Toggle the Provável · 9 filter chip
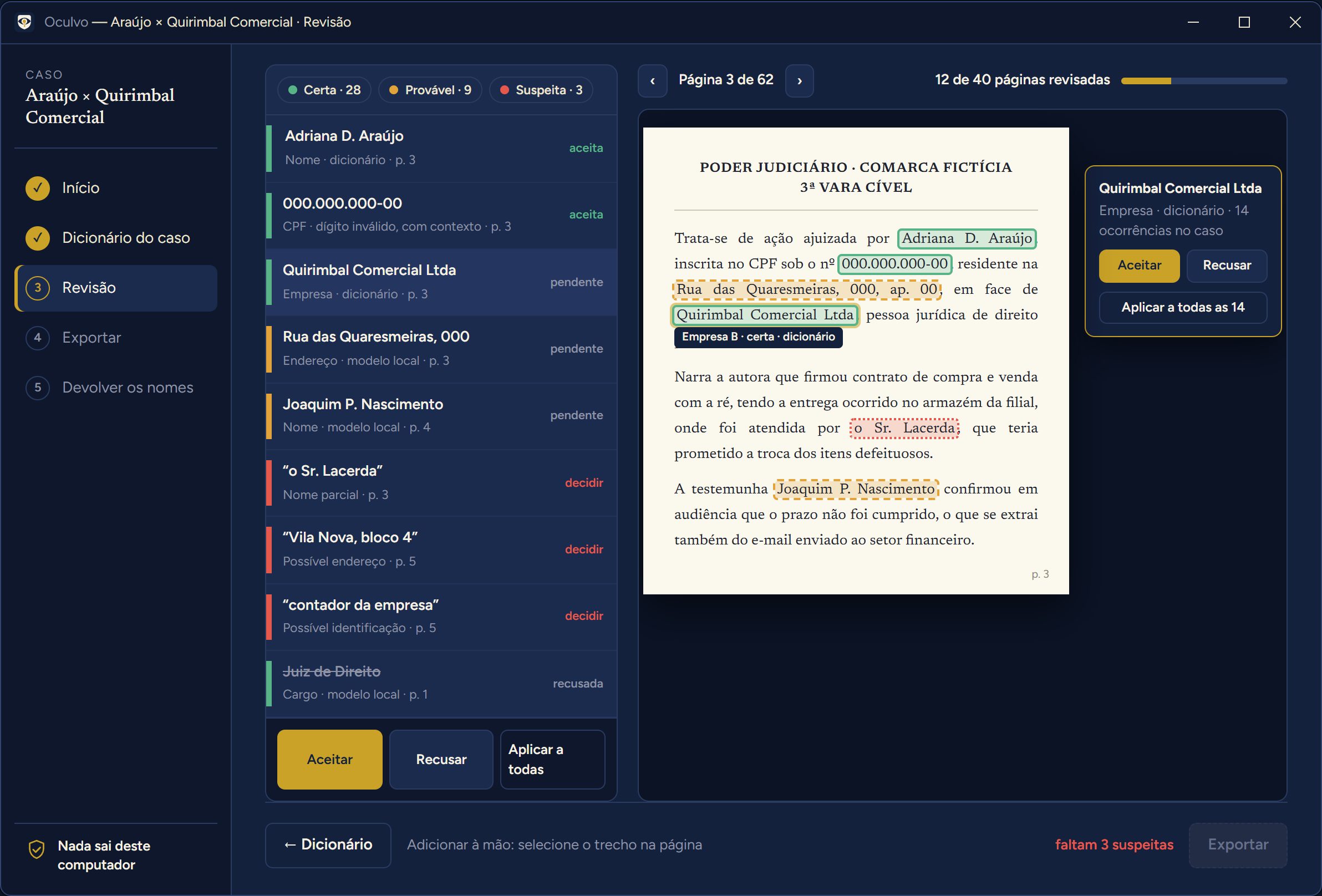This screenshot has height=896, width=1322. (430, 90)
